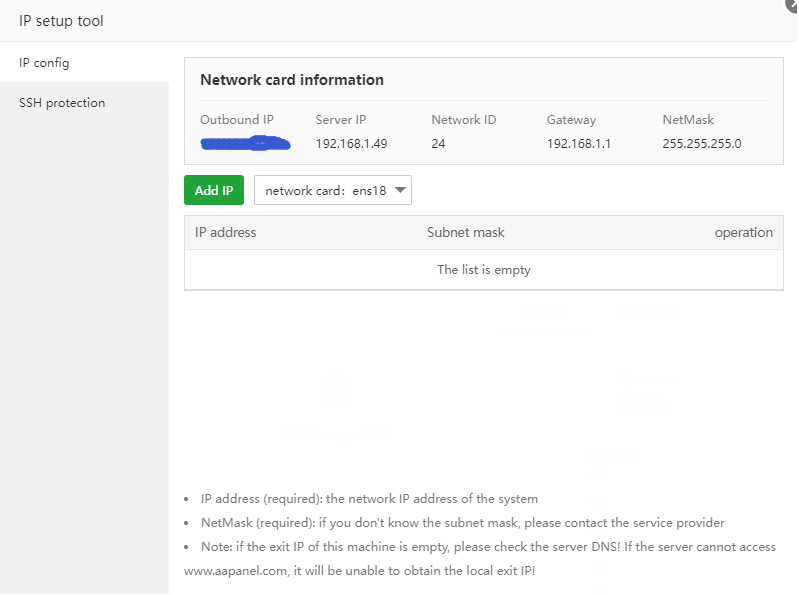Click the Network ID value 24
Screen dimensions: 799x595
point(438,144)
